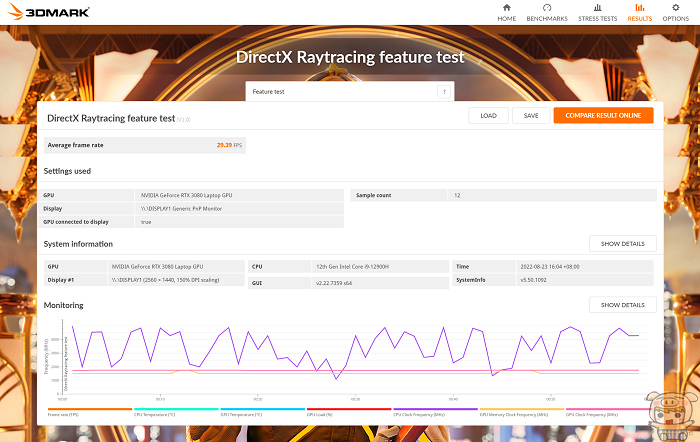Open the Options gear icon
The image size is (700, 442).
(675, 7)
